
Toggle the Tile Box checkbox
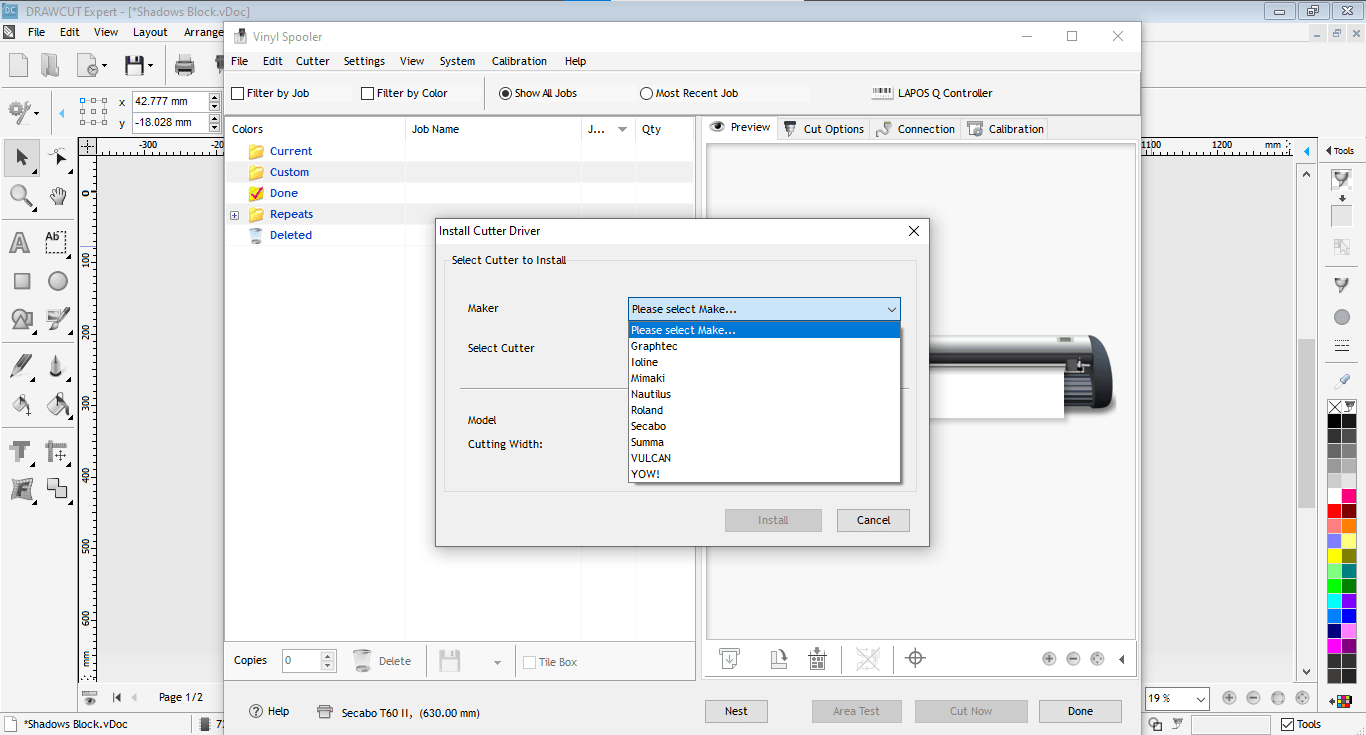pos(530,662)
